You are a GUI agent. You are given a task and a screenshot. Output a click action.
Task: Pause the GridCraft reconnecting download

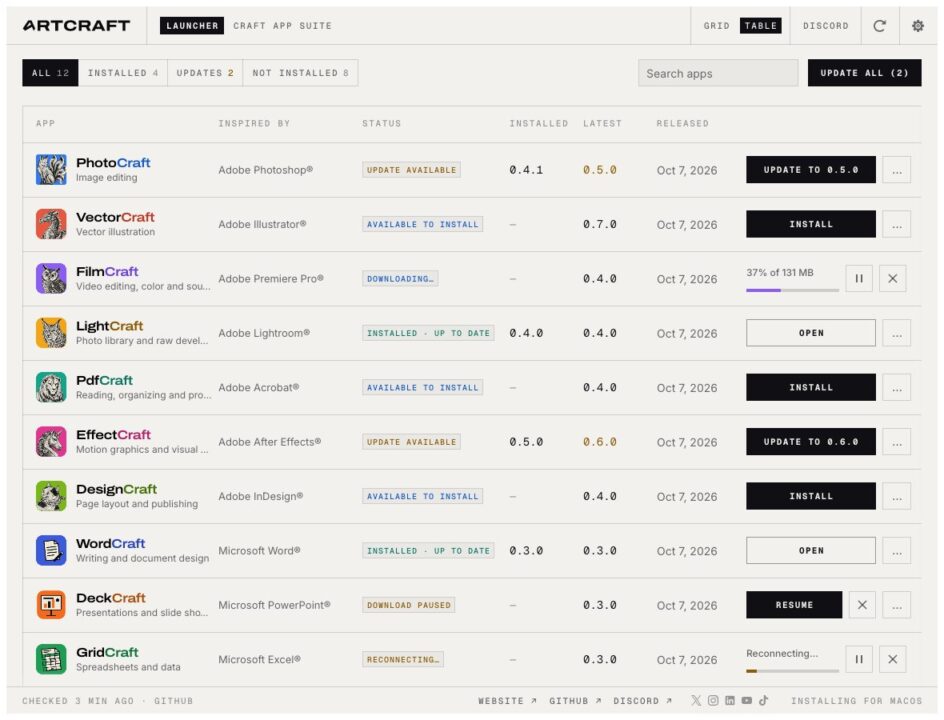tap(859, 659)
